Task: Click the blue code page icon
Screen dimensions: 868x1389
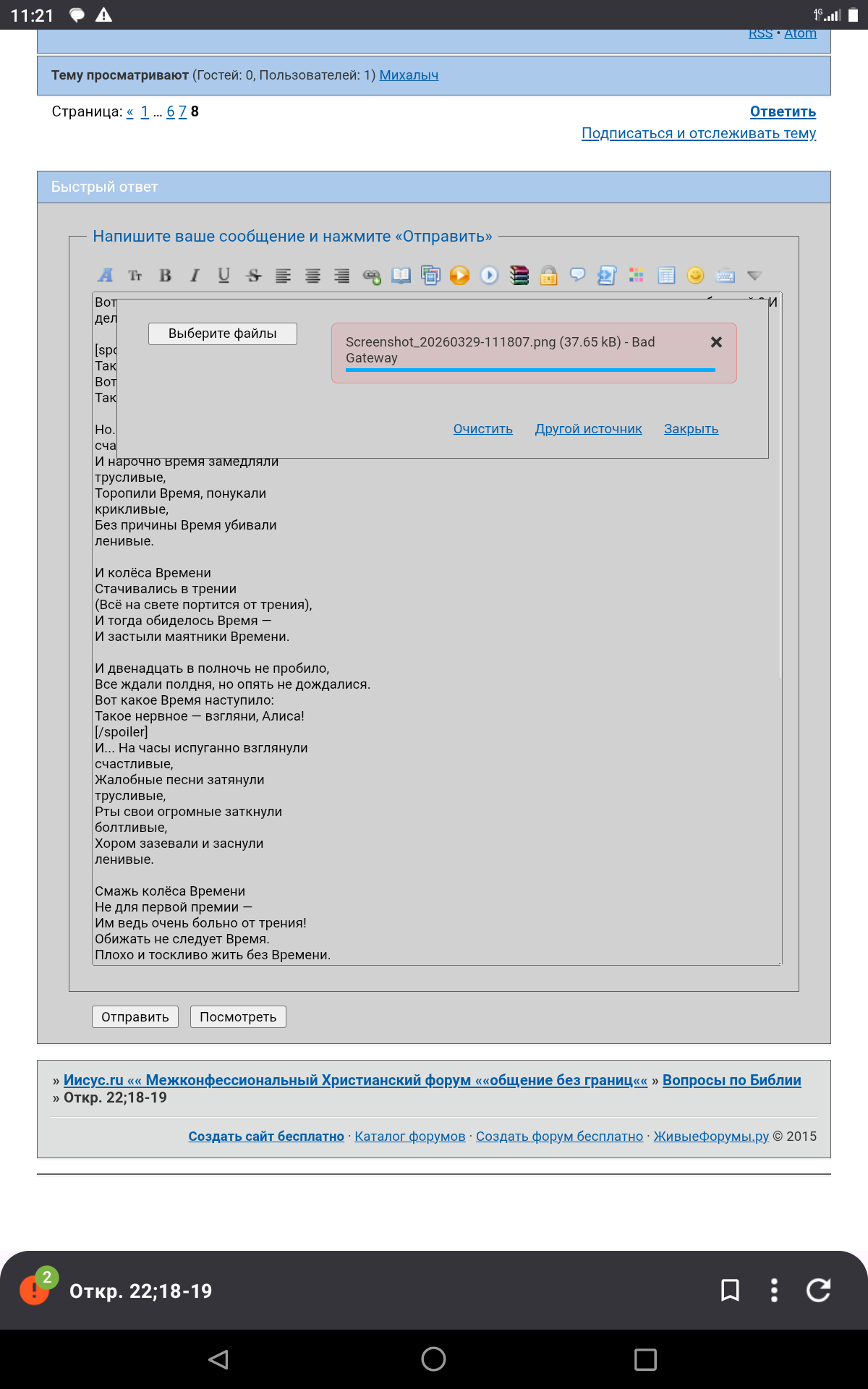Action: 607,276
